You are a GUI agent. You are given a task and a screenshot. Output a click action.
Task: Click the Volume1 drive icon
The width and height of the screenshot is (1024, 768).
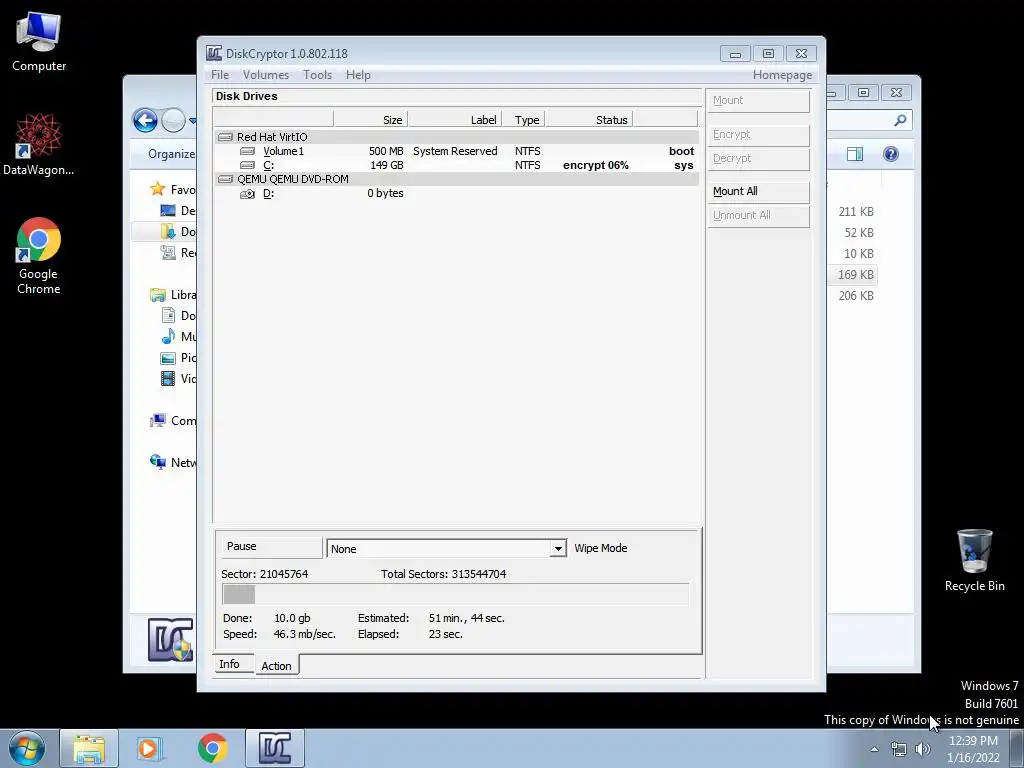pyautogui.click(x=248, y=152)
